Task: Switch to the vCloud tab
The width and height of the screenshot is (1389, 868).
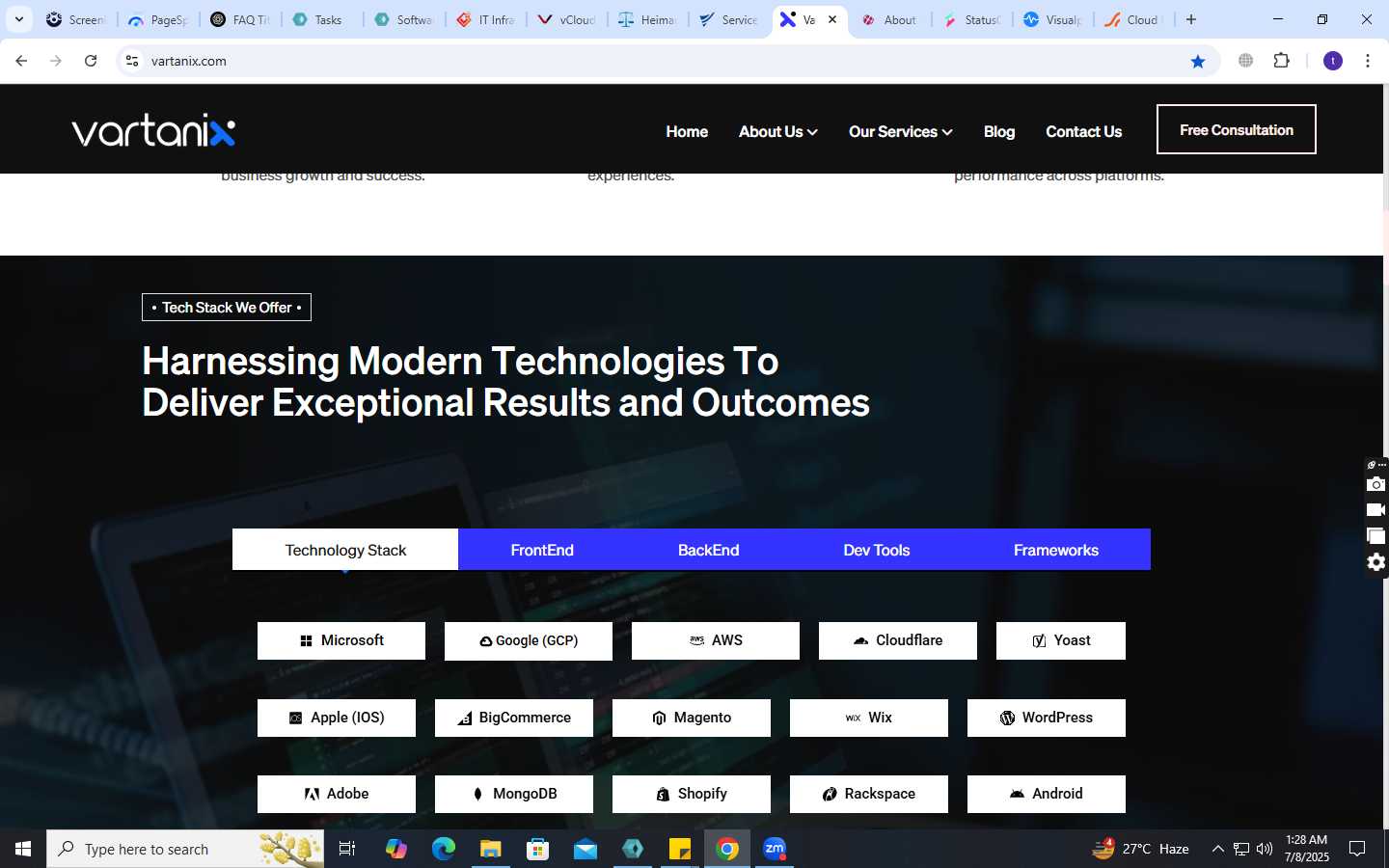Action: 567,19
